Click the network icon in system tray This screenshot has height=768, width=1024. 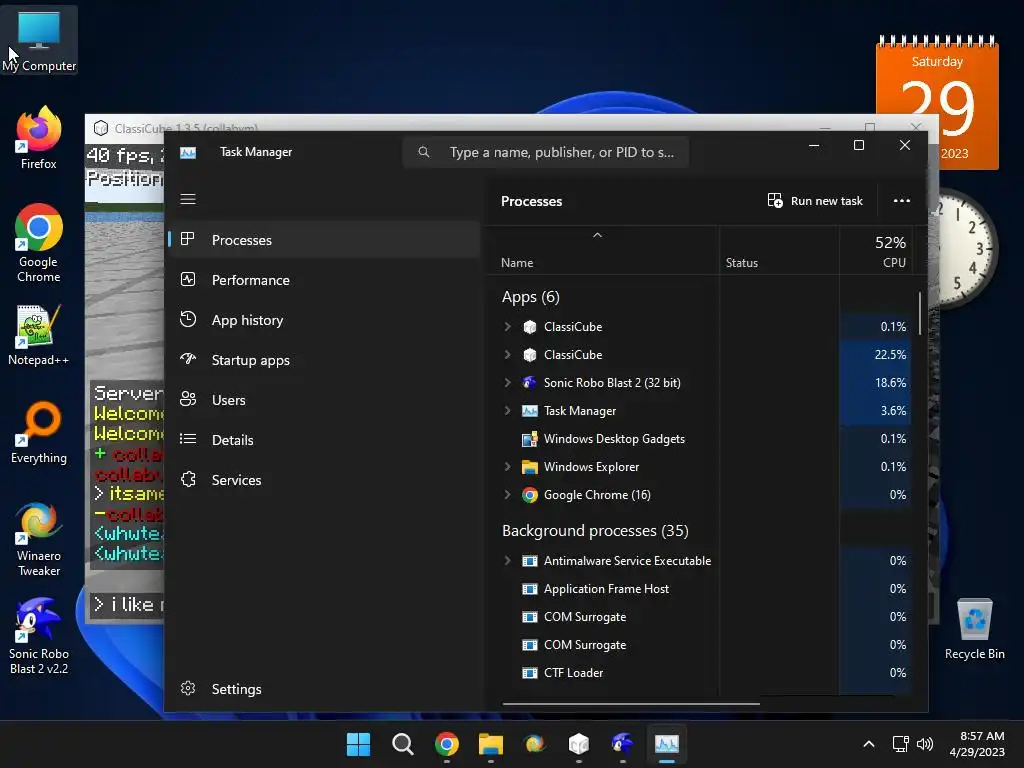coord(901,744)
